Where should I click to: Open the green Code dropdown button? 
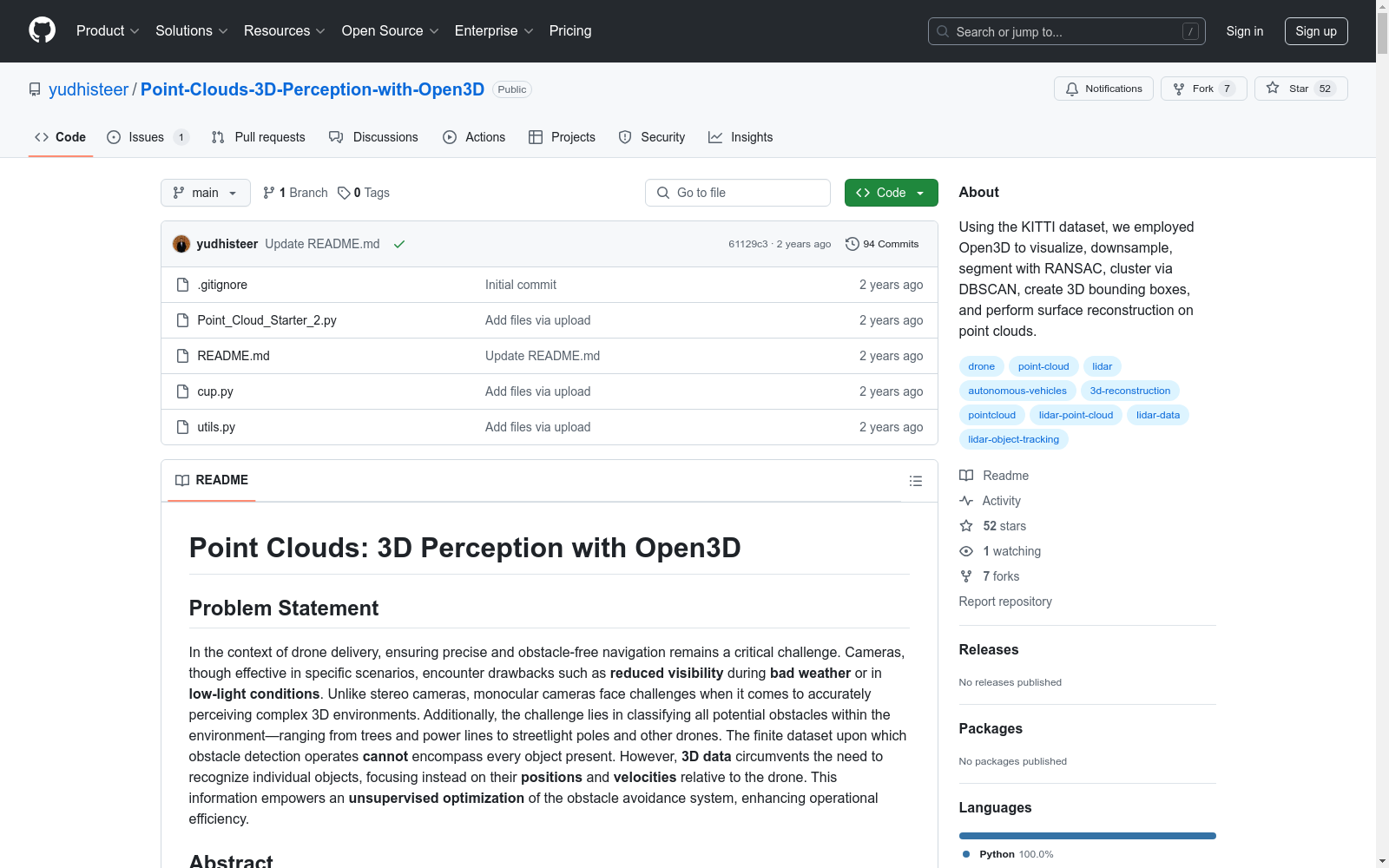click(891, 193)
